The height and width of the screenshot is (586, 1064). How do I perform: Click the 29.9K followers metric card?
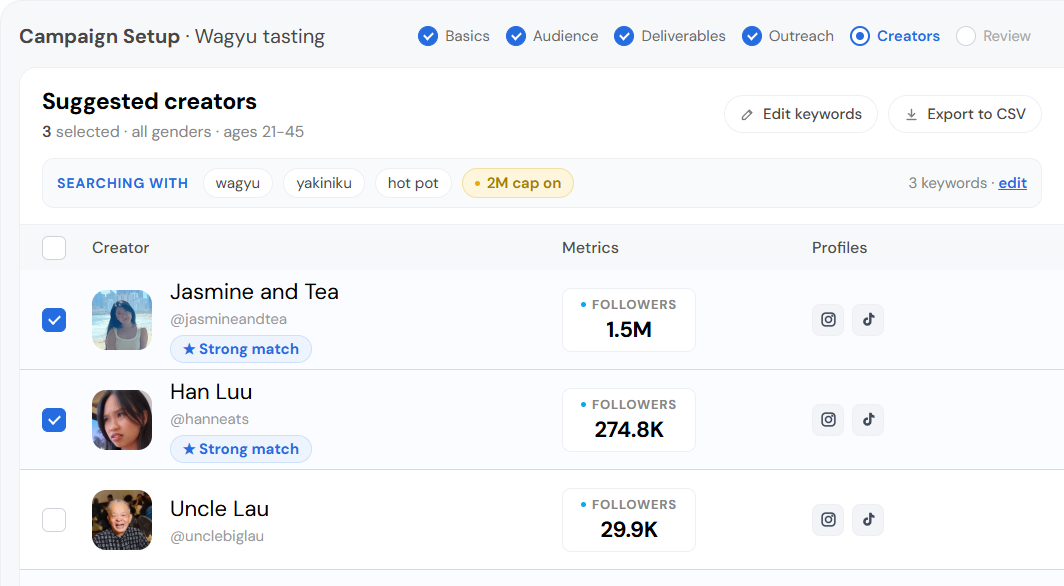coord(628,520)
